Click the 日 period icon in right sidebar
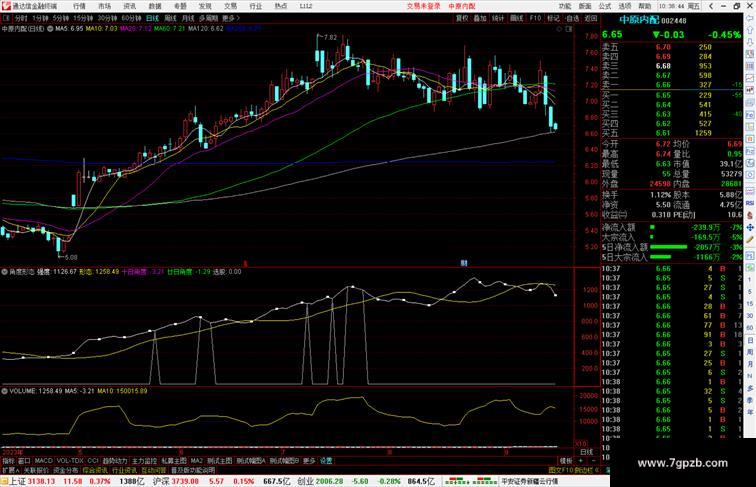Viewport: 756px width, 487px height. click(x=750, y=340)
